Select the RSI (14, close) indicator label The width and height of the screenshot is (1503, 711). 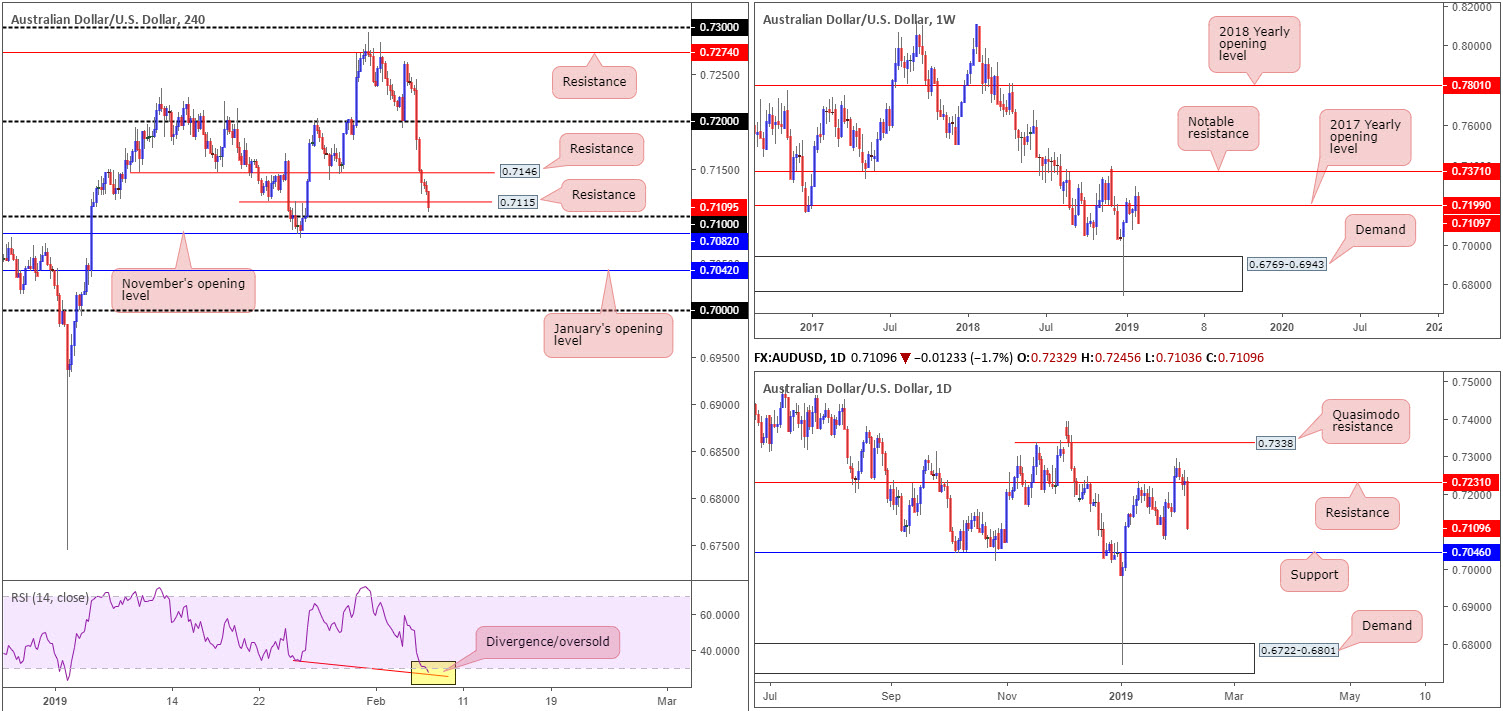pyautogui.click(x=48, y=598)
